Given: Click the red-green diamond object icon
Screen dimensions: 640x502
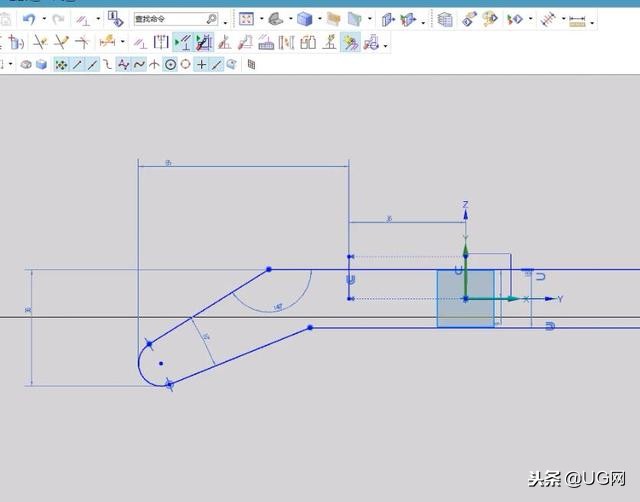Looking at the screenshot, I should (x=515, y=19).
